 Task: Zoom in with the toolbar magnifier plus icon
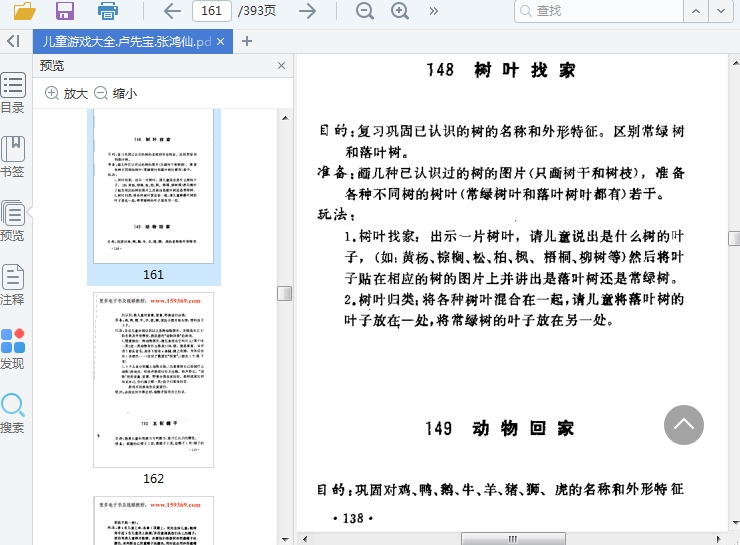coord(400,11)
